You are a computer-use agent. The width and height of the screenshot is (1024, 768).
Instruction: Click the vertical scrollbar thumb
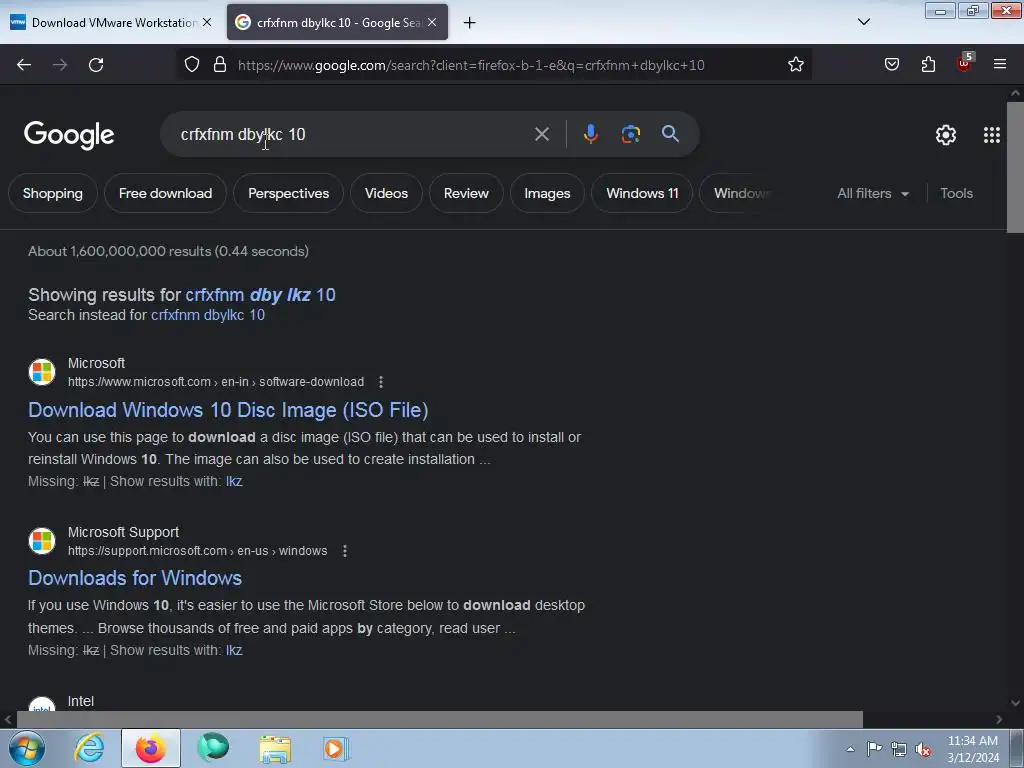1015,167
